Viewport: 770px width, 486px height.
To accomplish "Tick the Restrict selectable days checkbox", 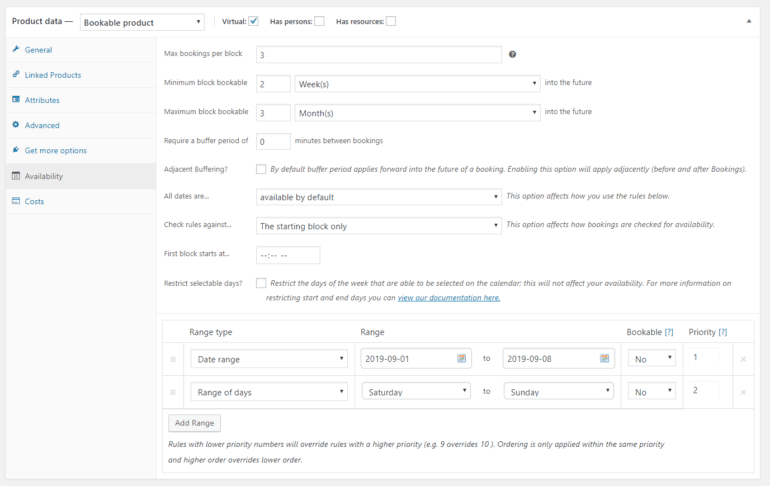I will coord(261,283).
